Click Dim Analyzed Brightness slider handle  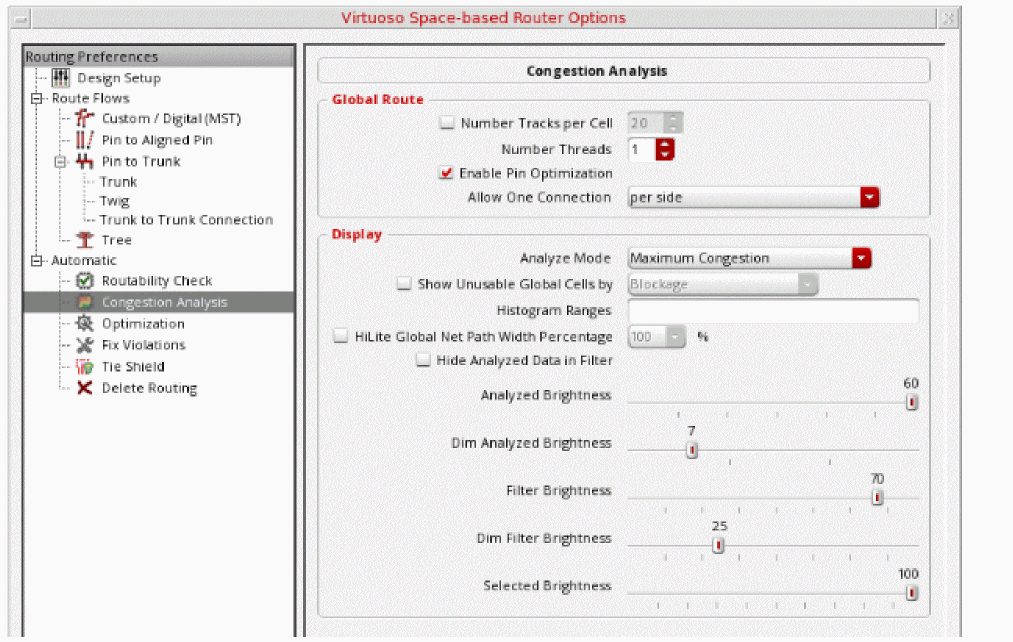click(691, 450)
